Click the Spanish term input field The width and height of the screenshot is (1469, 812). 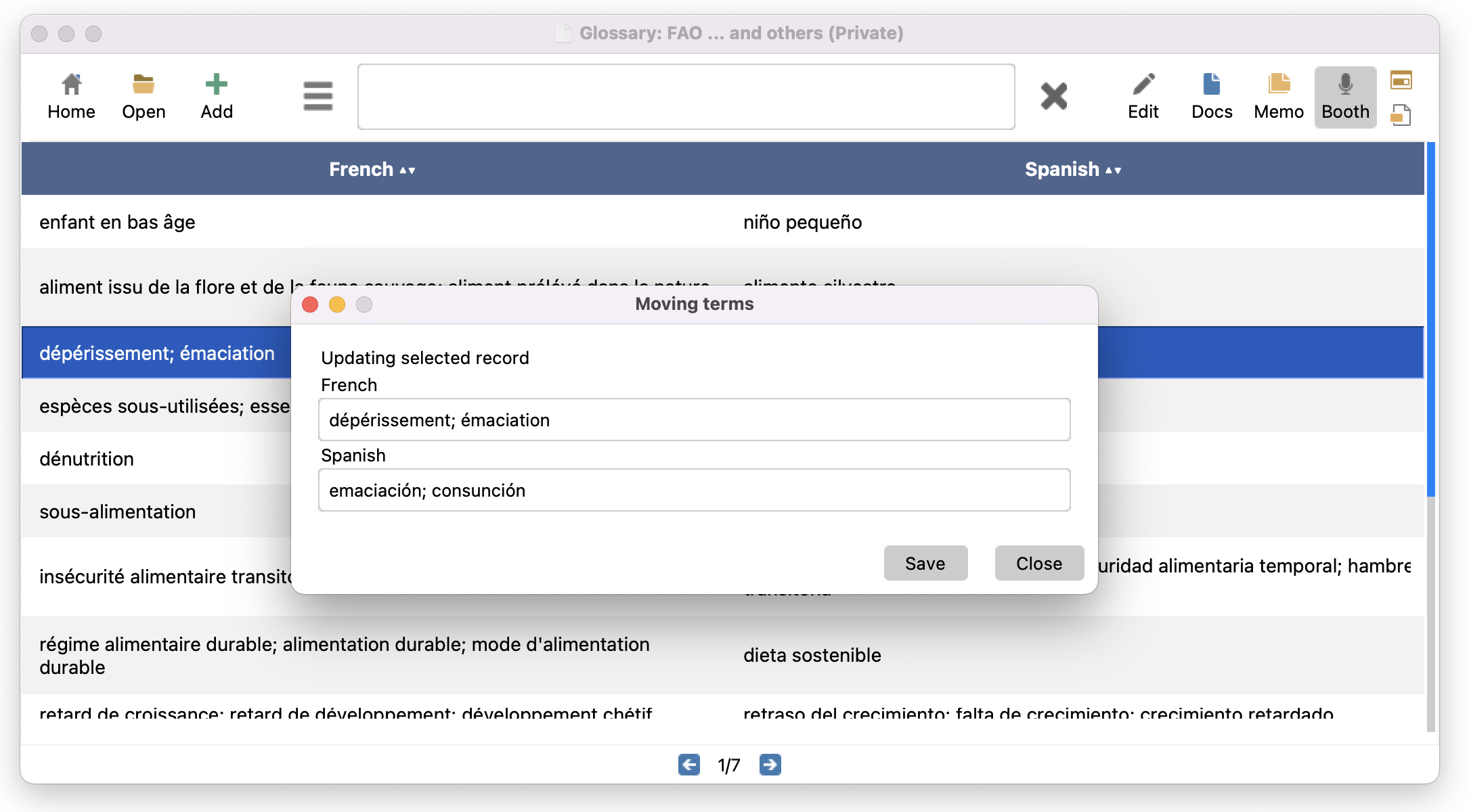coord(694,491)
